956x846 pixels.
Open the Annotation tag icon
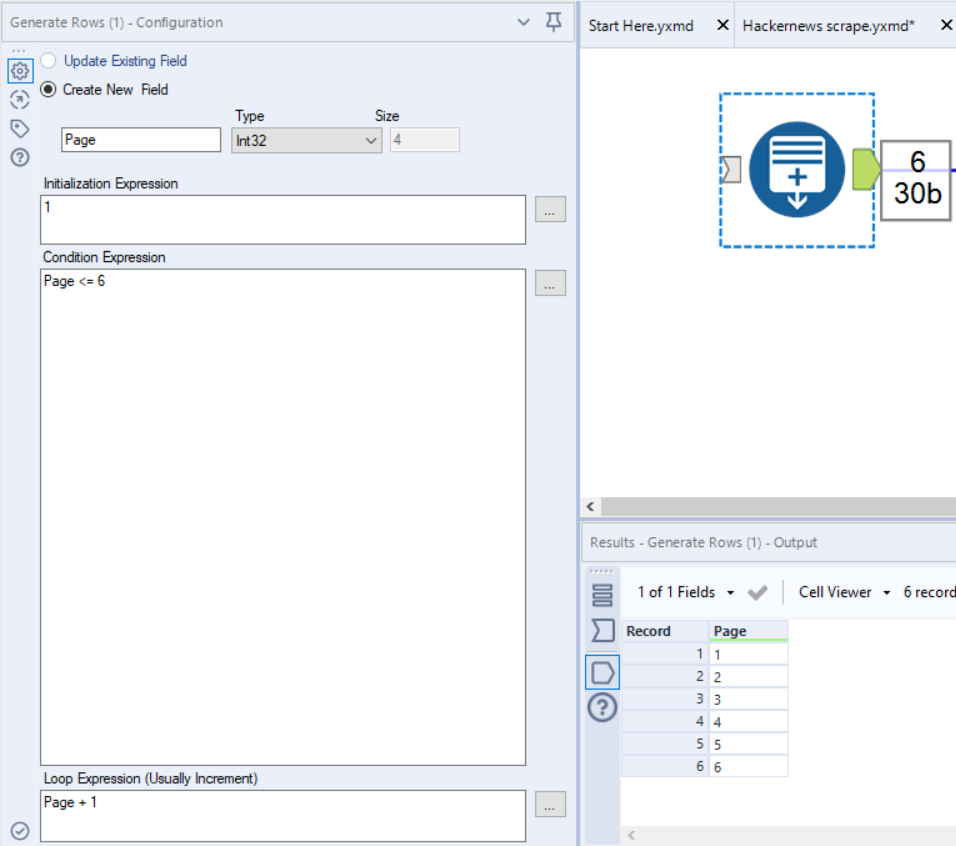[x=20, y=129]
